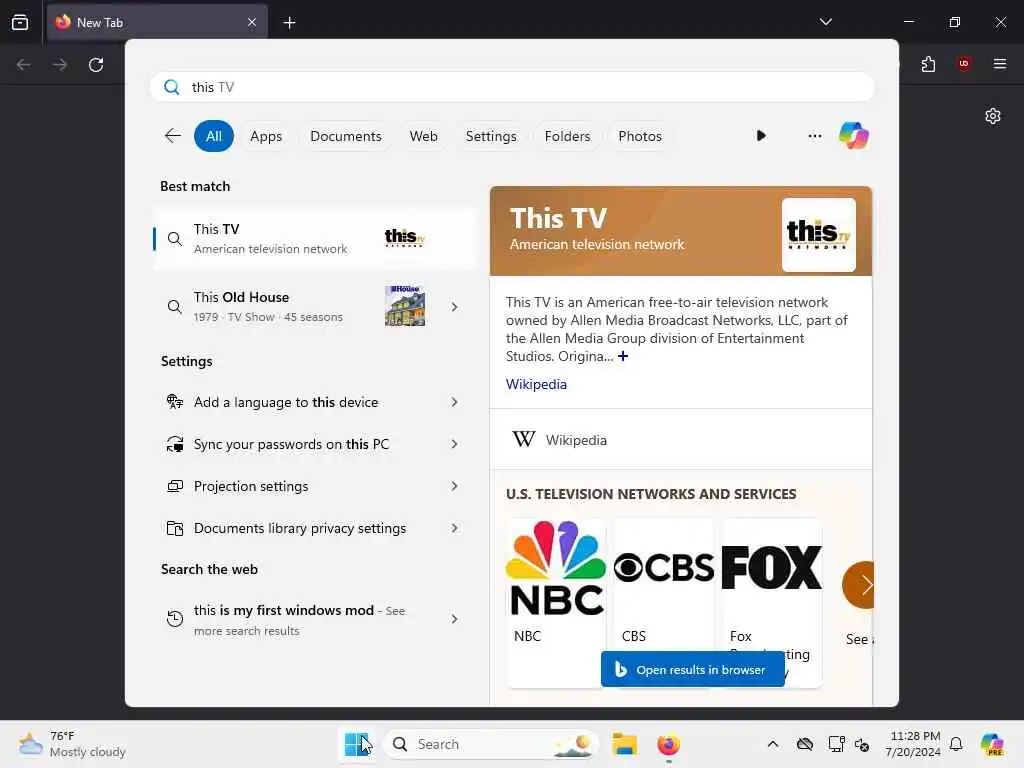
Task: Click Open results in browser button
Action: click(692, 669)
